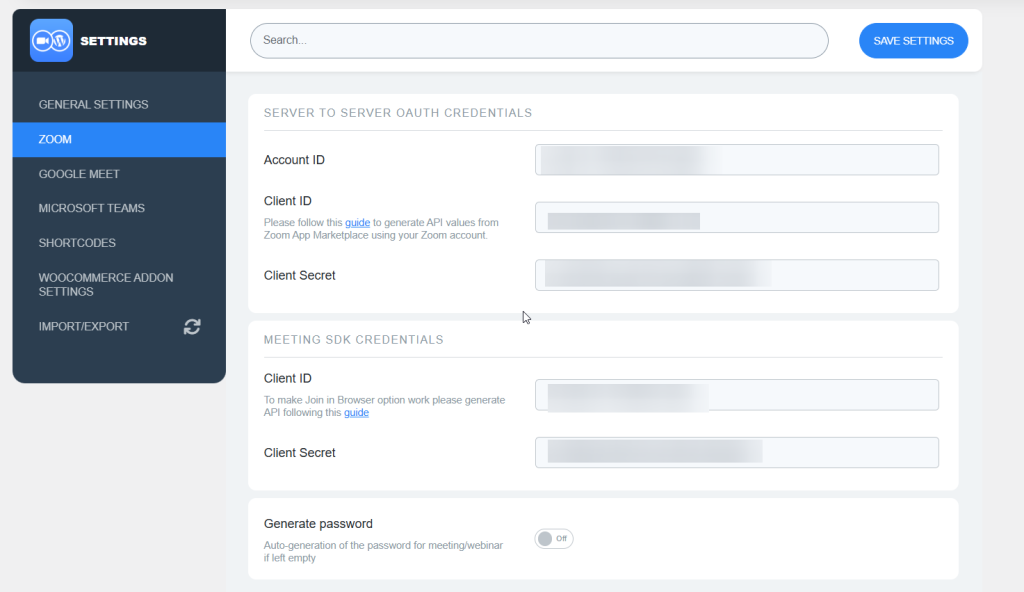This screenshot has height=592, width=1024.
Task: Click the Client Secret field under OAuth credentials
Action: pos(737,275)
